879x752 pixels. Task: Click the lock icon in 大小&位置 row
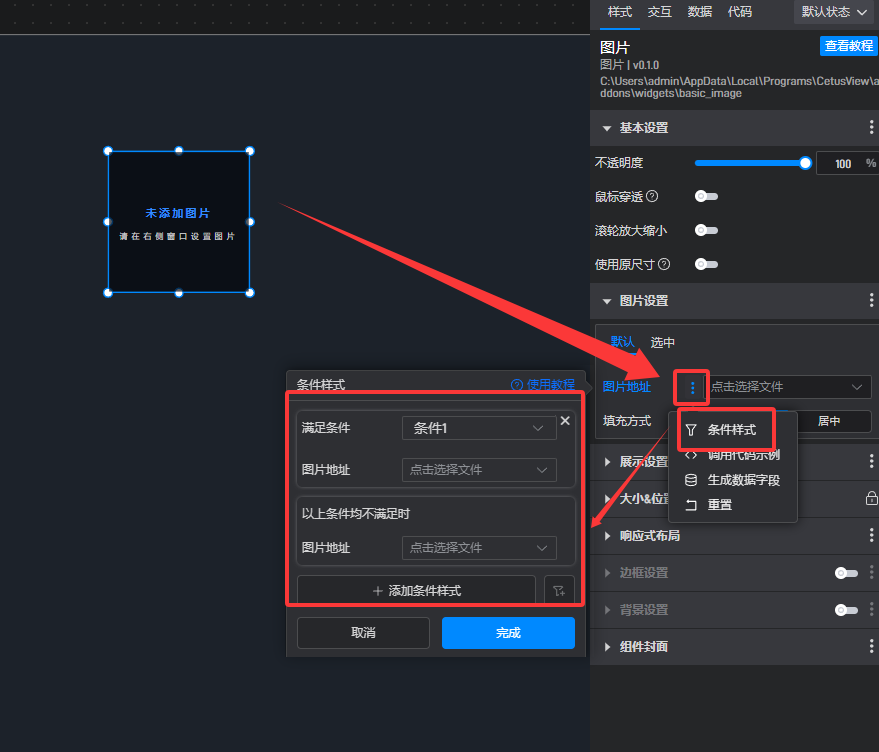(x=871, y=498)
